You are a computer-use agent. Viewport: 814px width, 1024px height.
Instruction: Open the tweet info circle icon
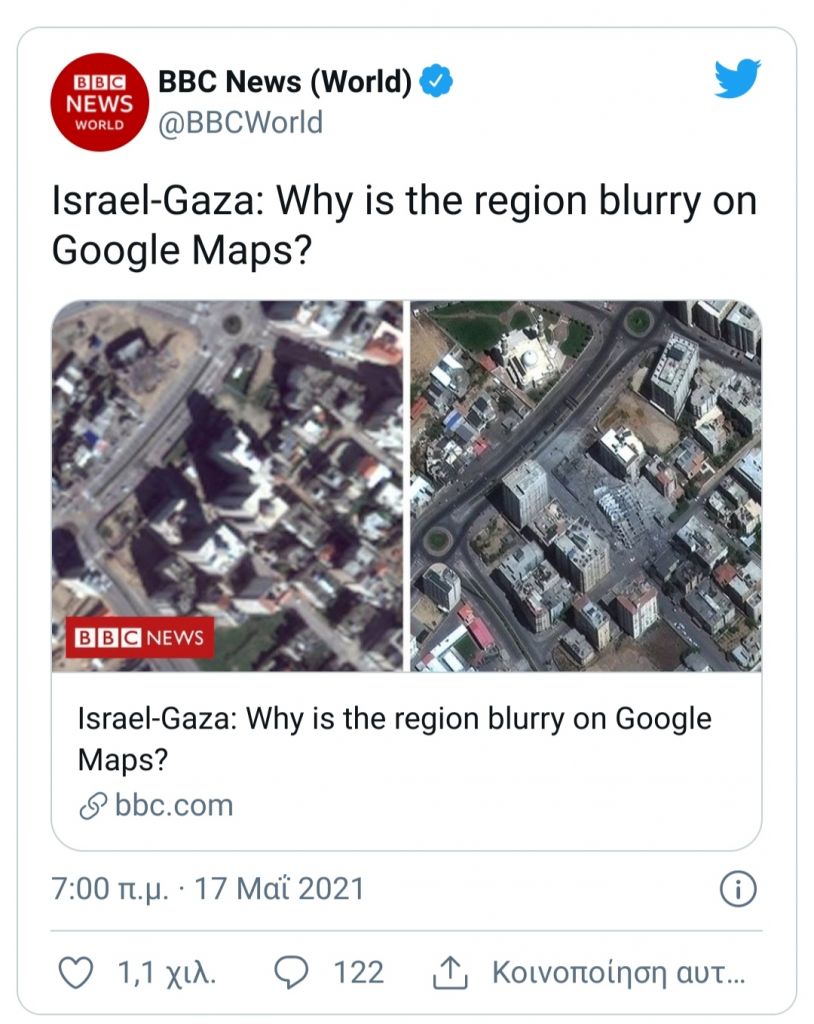pos(738,889)
